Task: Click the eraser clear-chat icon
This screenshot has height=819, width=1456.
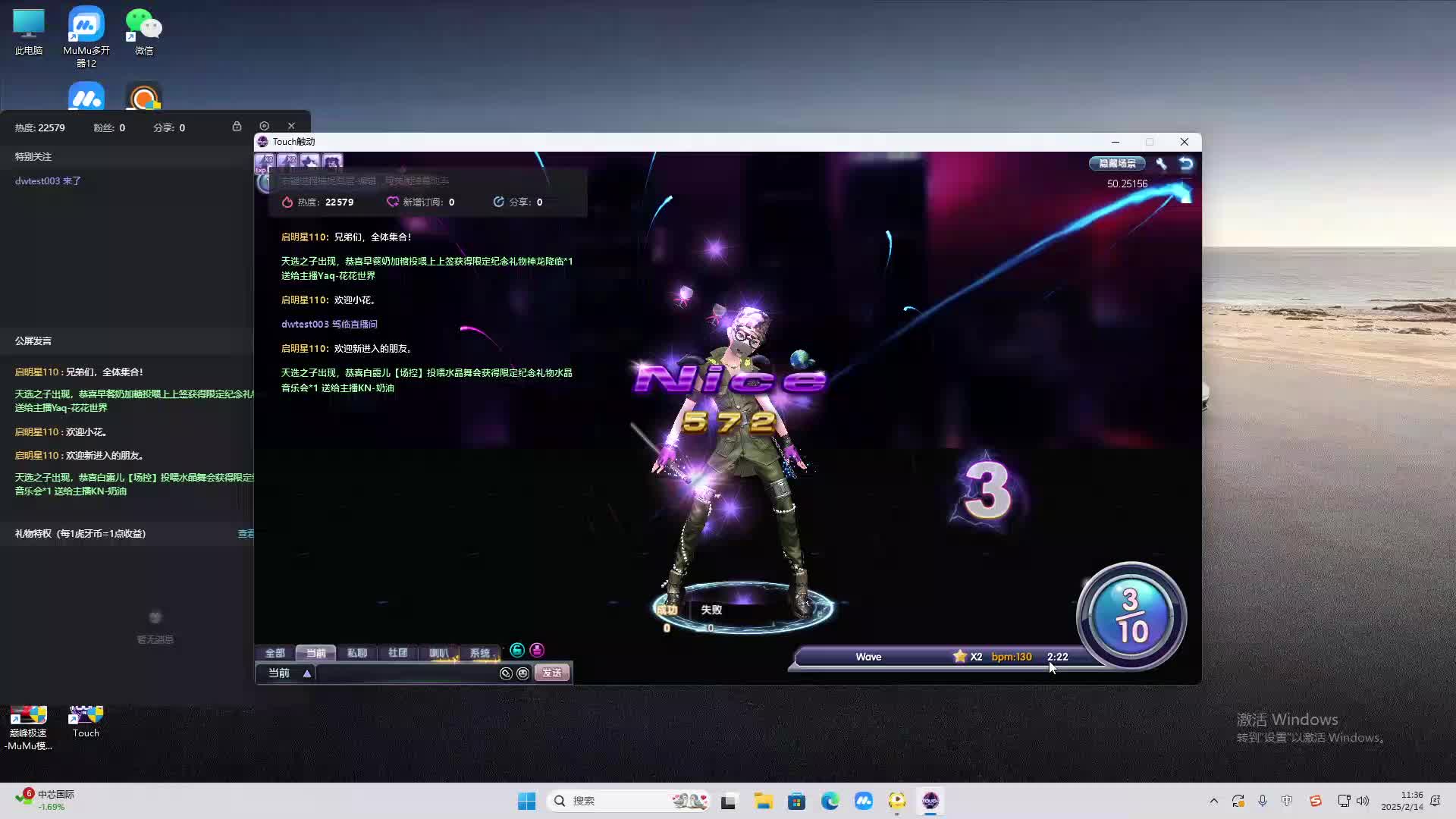Action: 506,673
